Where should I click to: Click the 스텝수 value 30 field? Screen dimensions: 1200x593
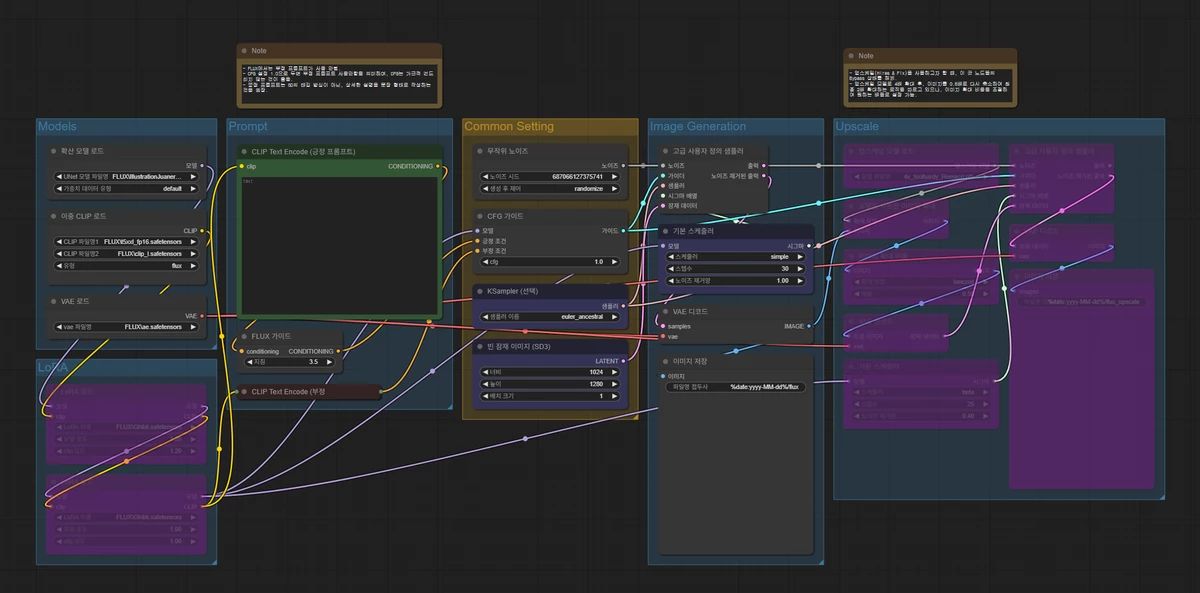(735, 268)
